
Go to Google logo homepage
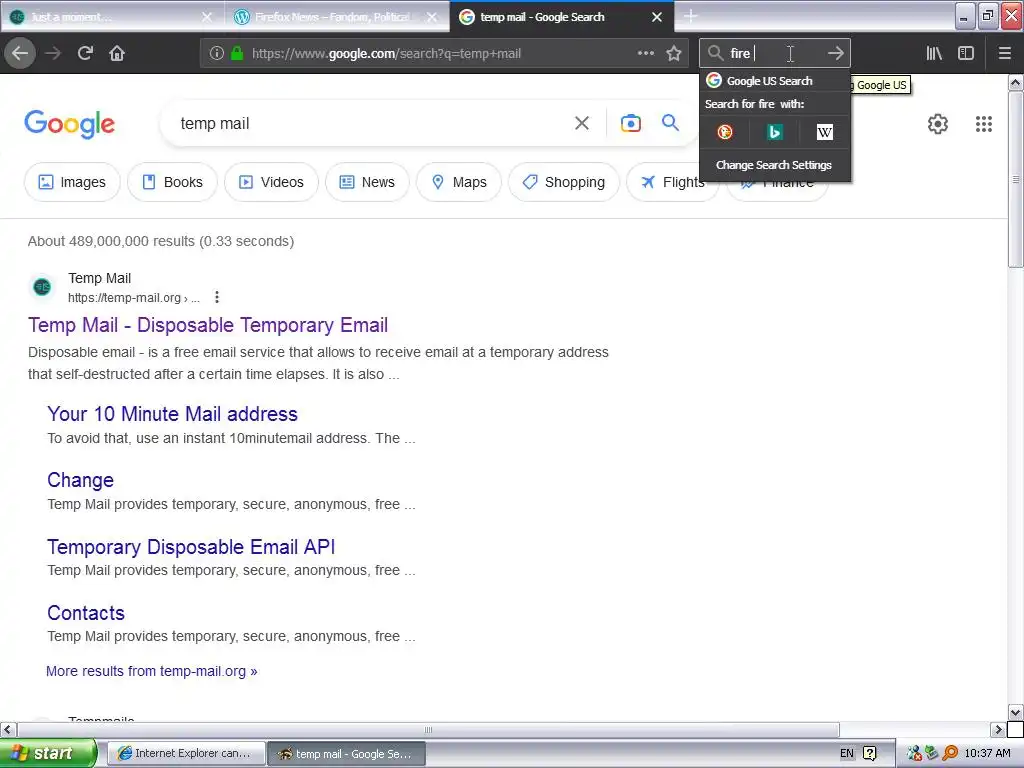coord(69,124)
